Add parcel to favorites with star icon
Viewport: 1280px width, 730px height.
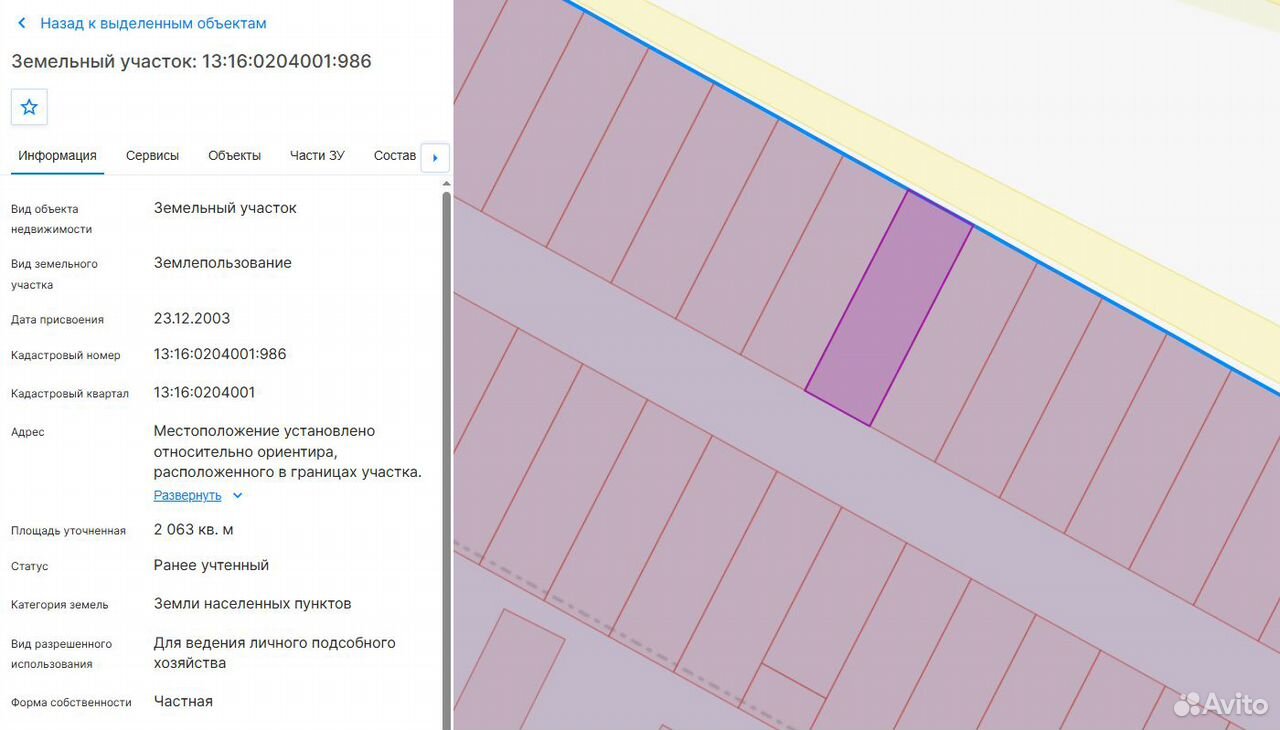[29, 107]
